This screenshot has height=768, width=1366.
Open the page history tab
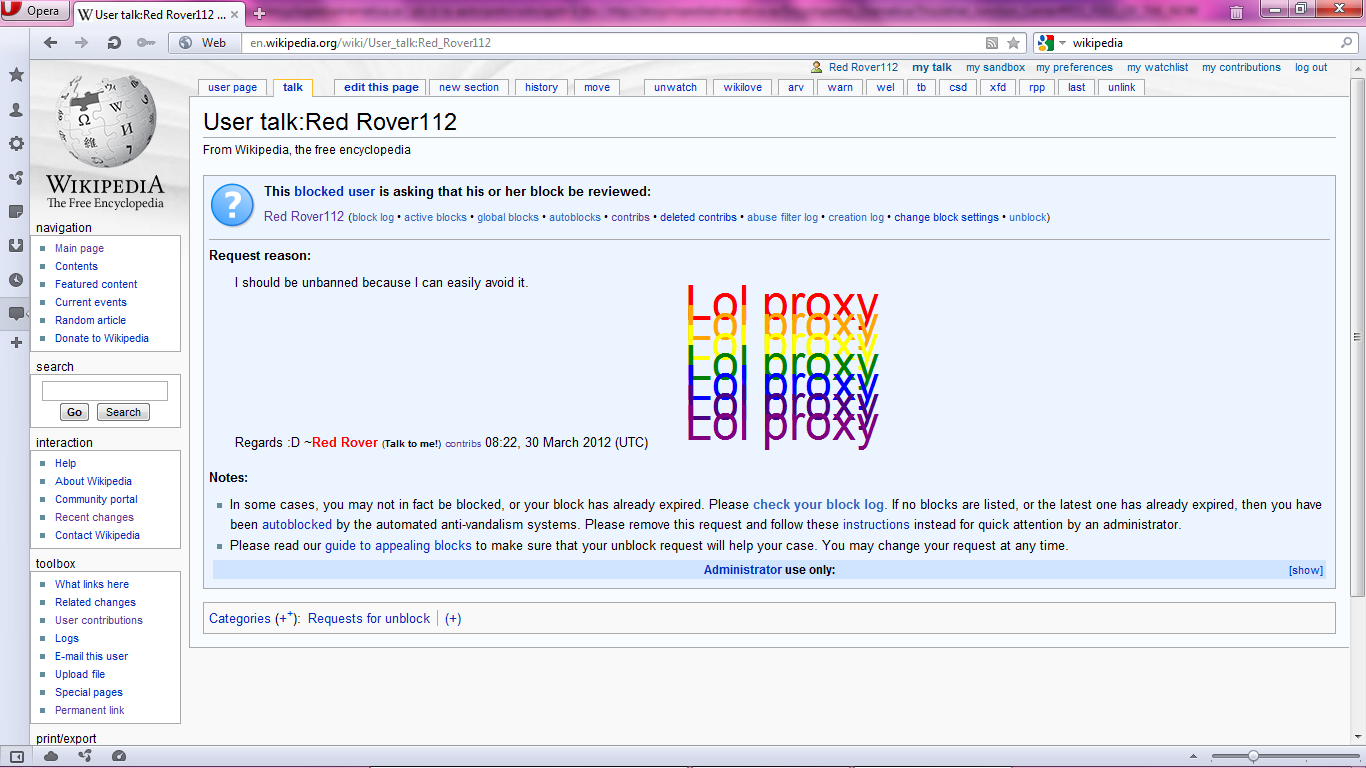[541, 87]
